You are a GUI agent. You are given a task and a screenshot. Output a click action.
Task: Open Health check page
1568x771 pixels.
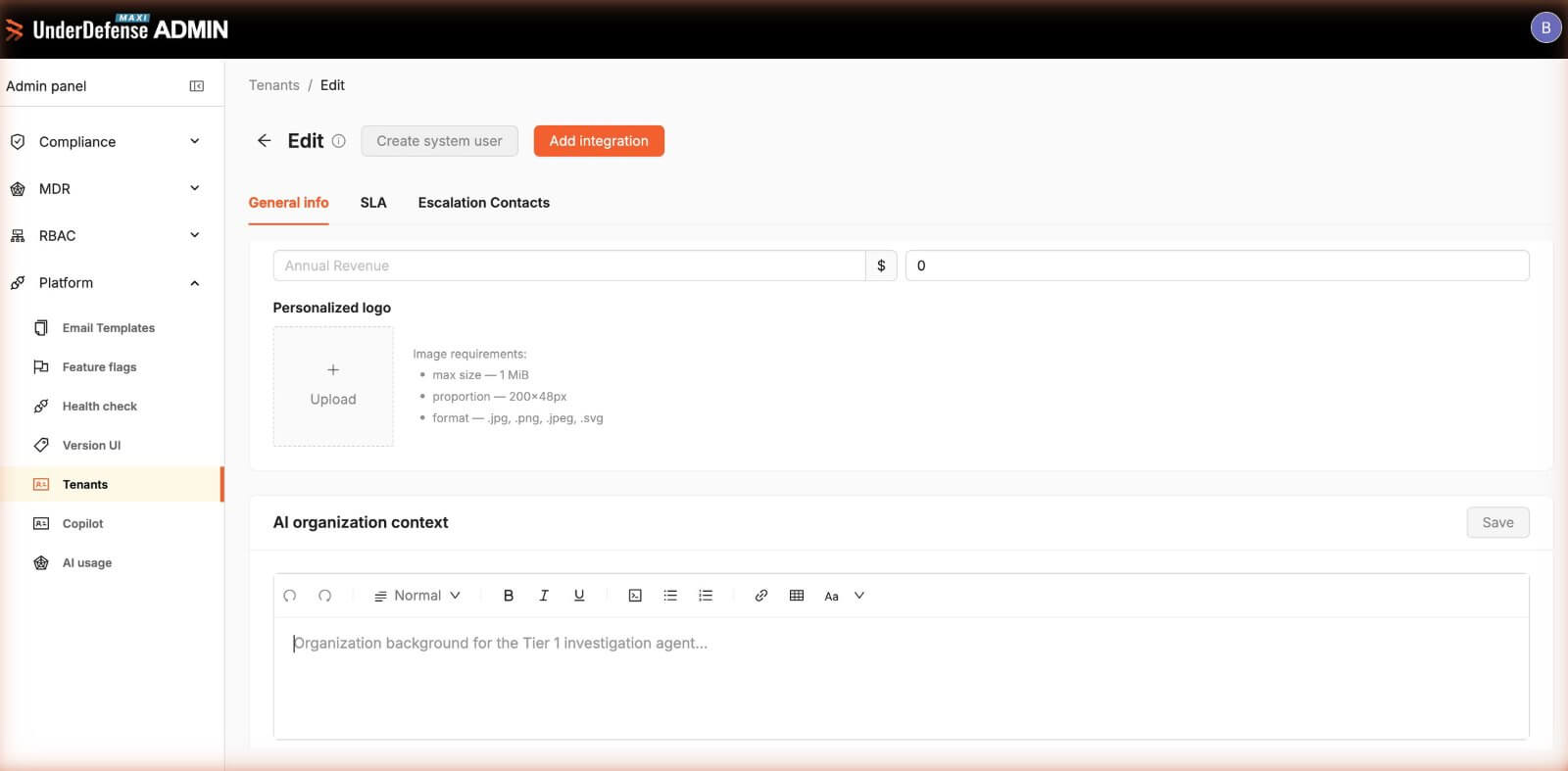click(x=99, y=407)
